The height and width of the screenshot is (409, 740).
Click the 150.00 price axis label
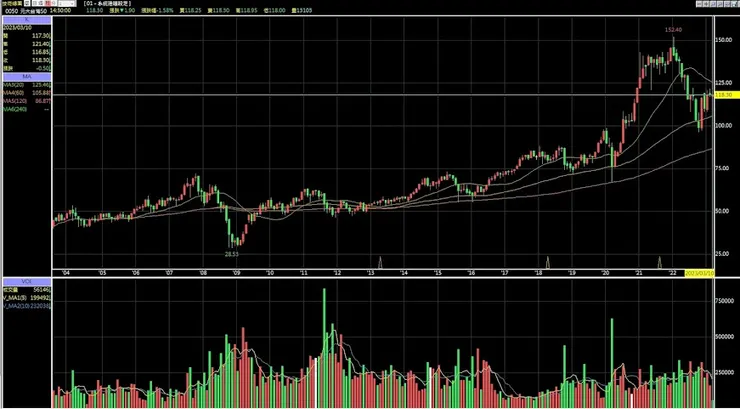[x=726, y=41]
